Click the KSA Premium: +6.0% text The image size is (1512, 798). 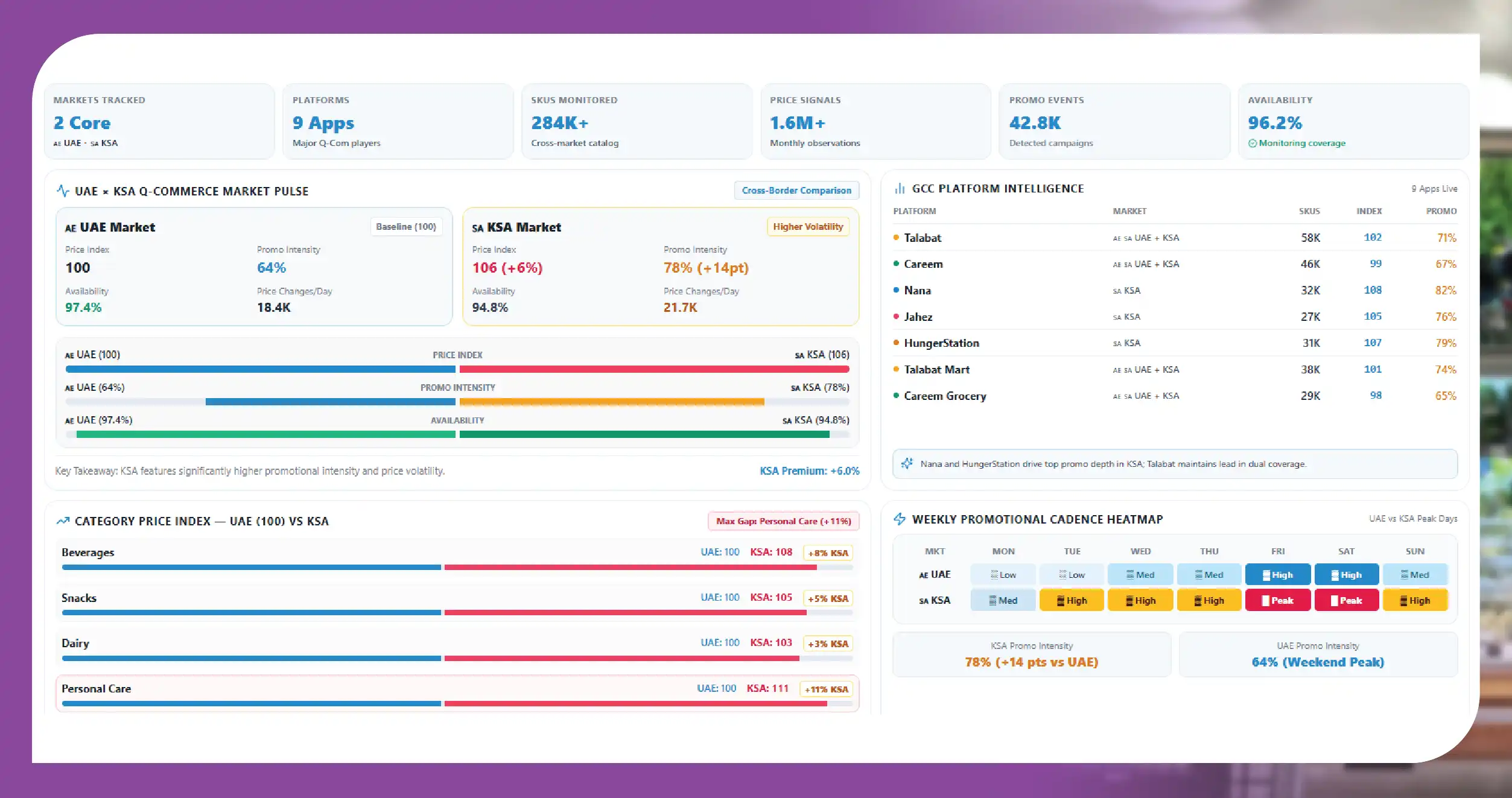tap(809, 470)
